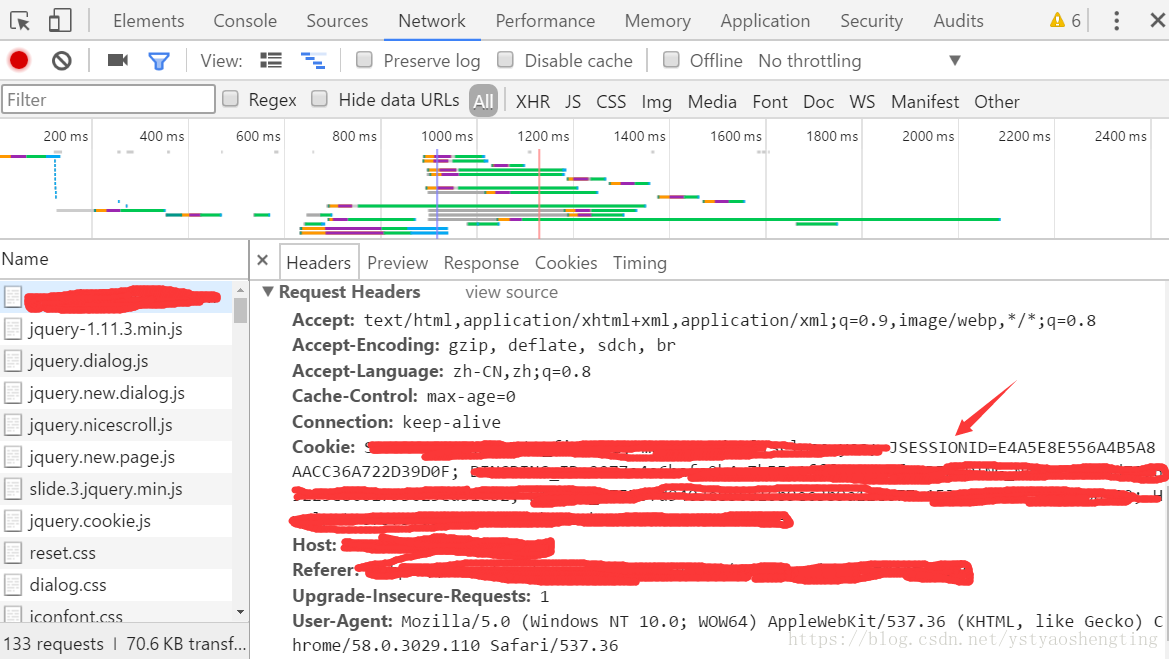
Task: Toggle the blue filter funnel icon
Action: [159, 61]
